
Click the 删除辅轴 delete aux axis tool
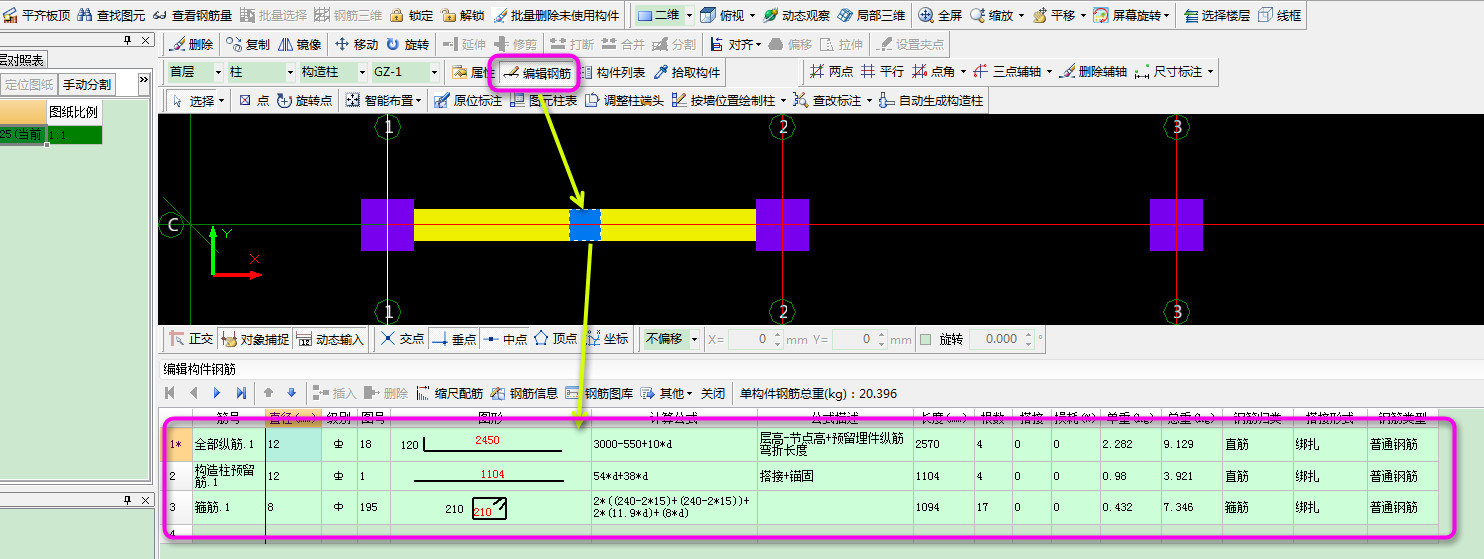1093,72
